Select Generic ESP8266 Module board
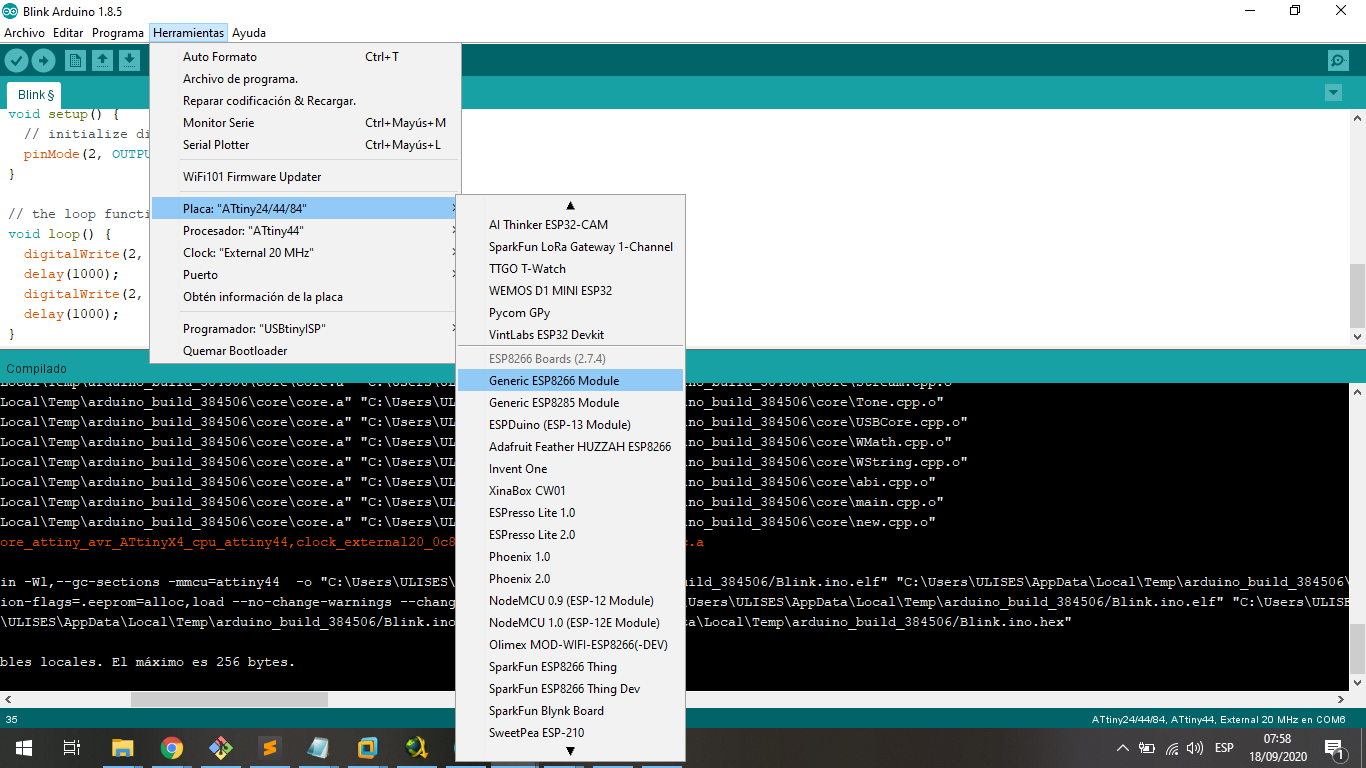Screen dimensions: 1366x768 571,381
